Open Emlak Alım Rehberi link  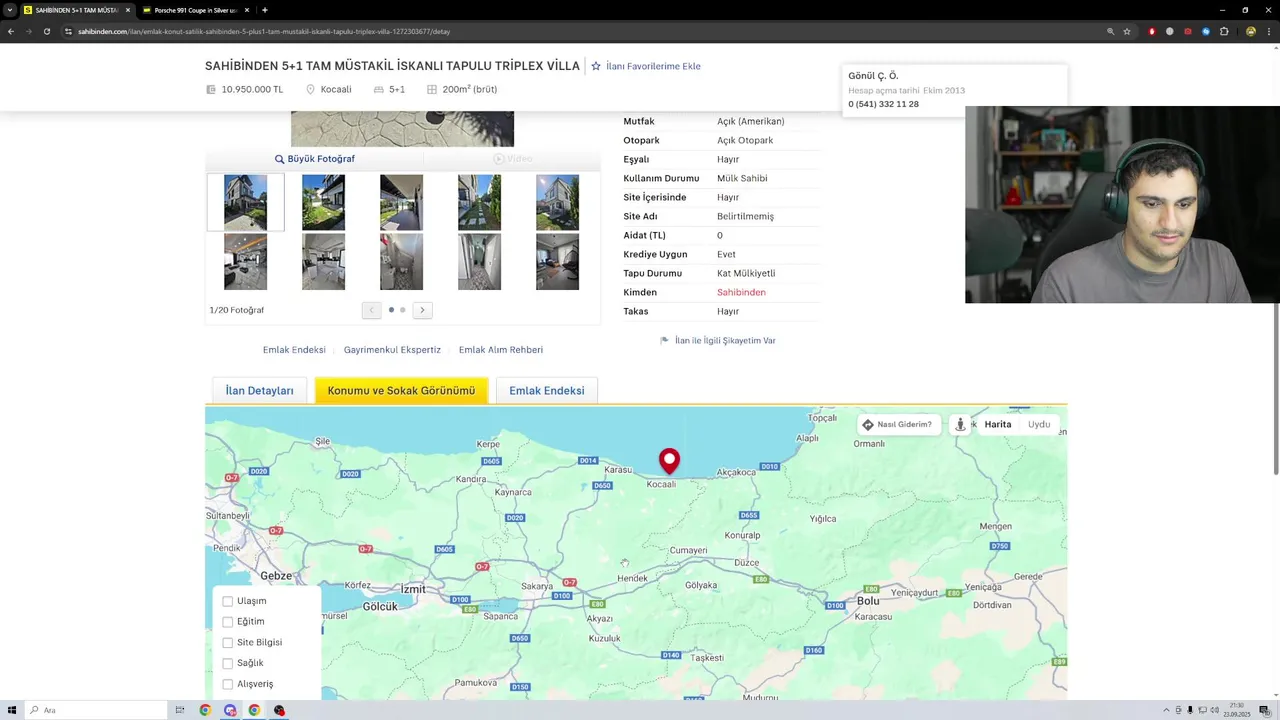[x=501, y=350]
